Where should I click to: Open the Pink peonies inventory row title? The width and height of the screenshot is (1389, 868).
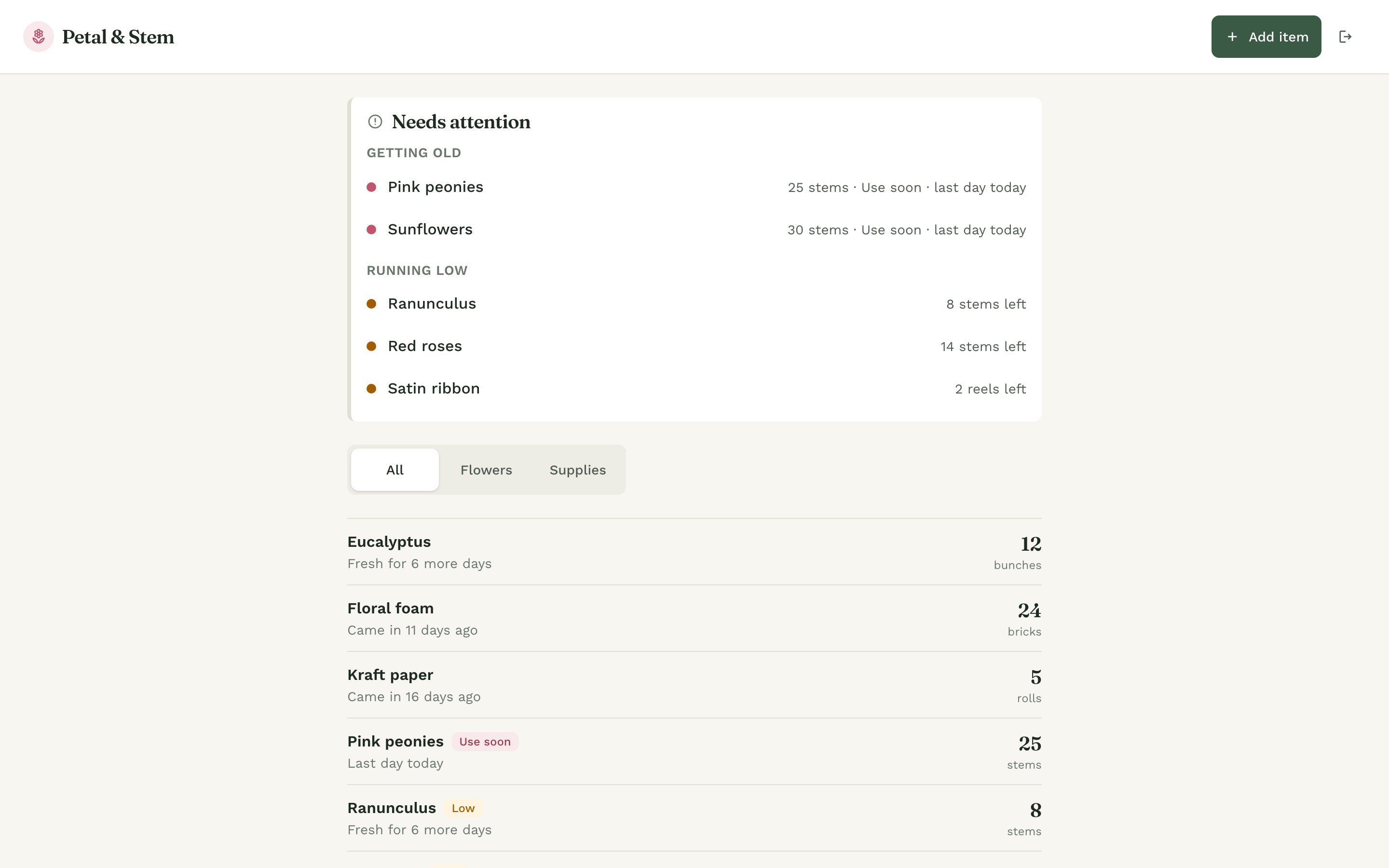[x=395, y=742]
